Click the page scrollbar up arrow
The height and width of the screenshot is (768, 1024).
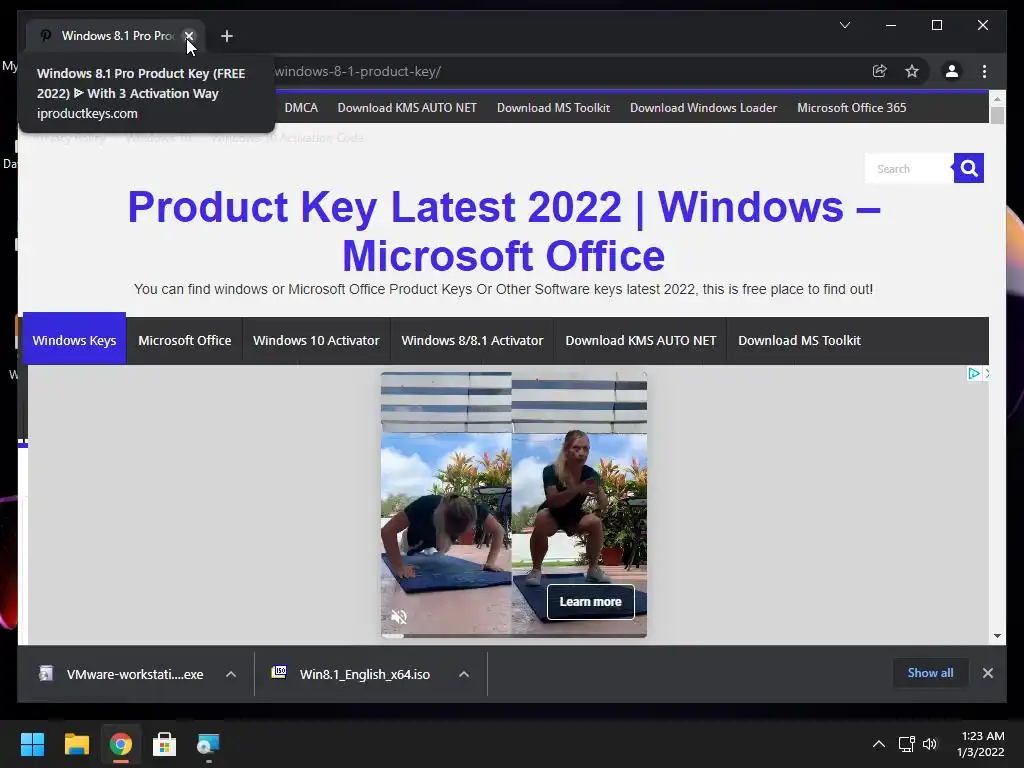pyautogui.click(x=997, y=99)
